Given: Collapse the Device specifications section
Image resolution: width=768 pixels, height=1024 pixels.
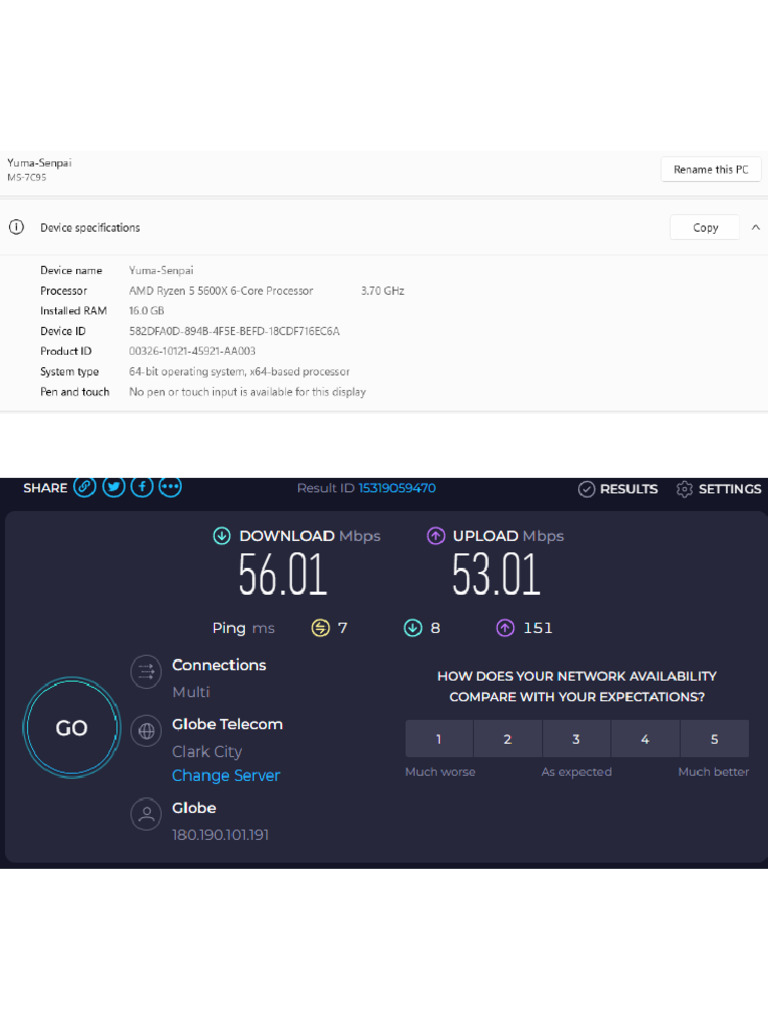Looking at the screenshot, I should tap(756, 227).
